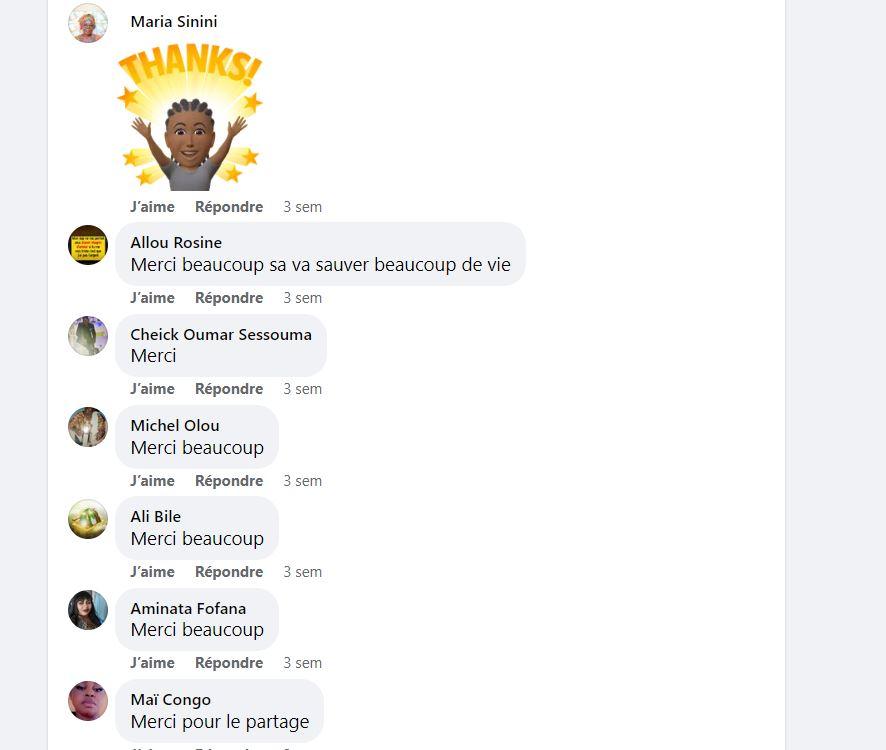
Task: View the THANKS avatar sticker
Action: [x=190, y=117]
